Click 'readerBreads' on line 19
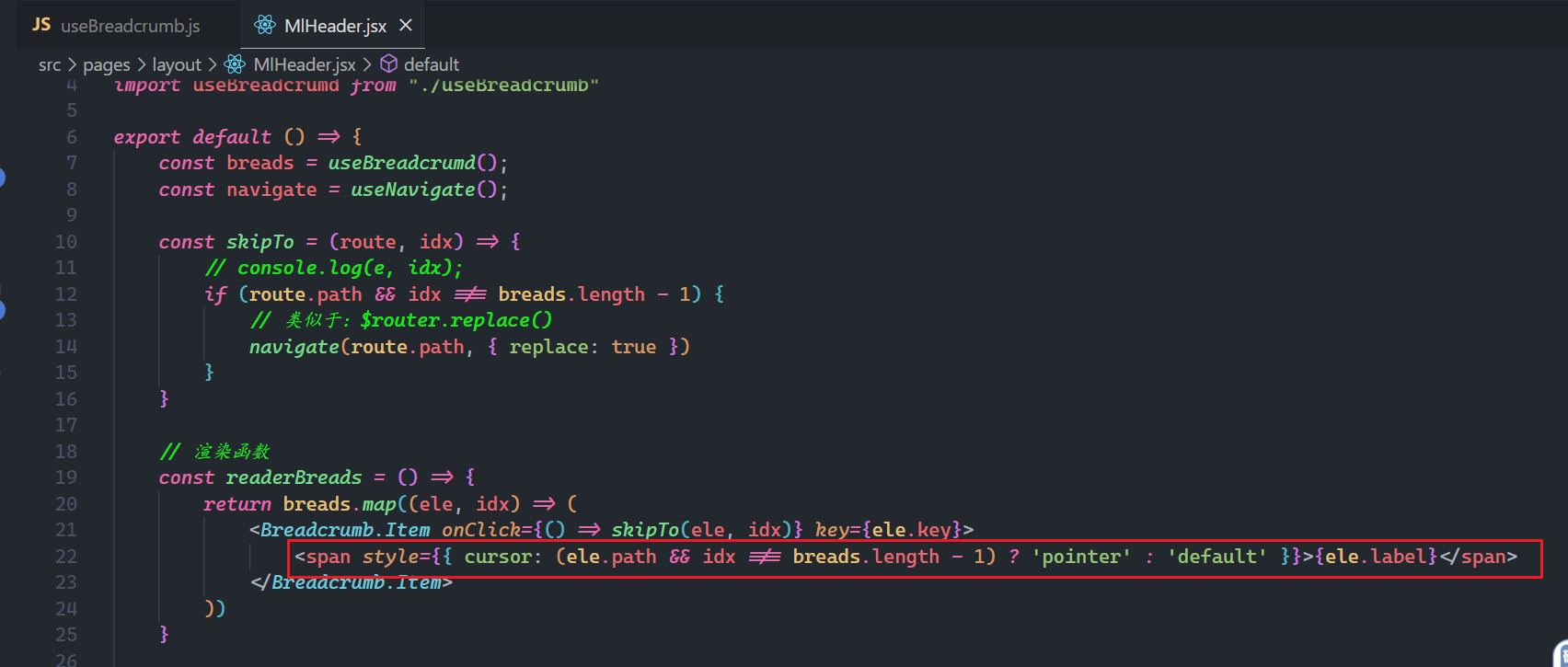1568x667 pixels. pos(294,477)
